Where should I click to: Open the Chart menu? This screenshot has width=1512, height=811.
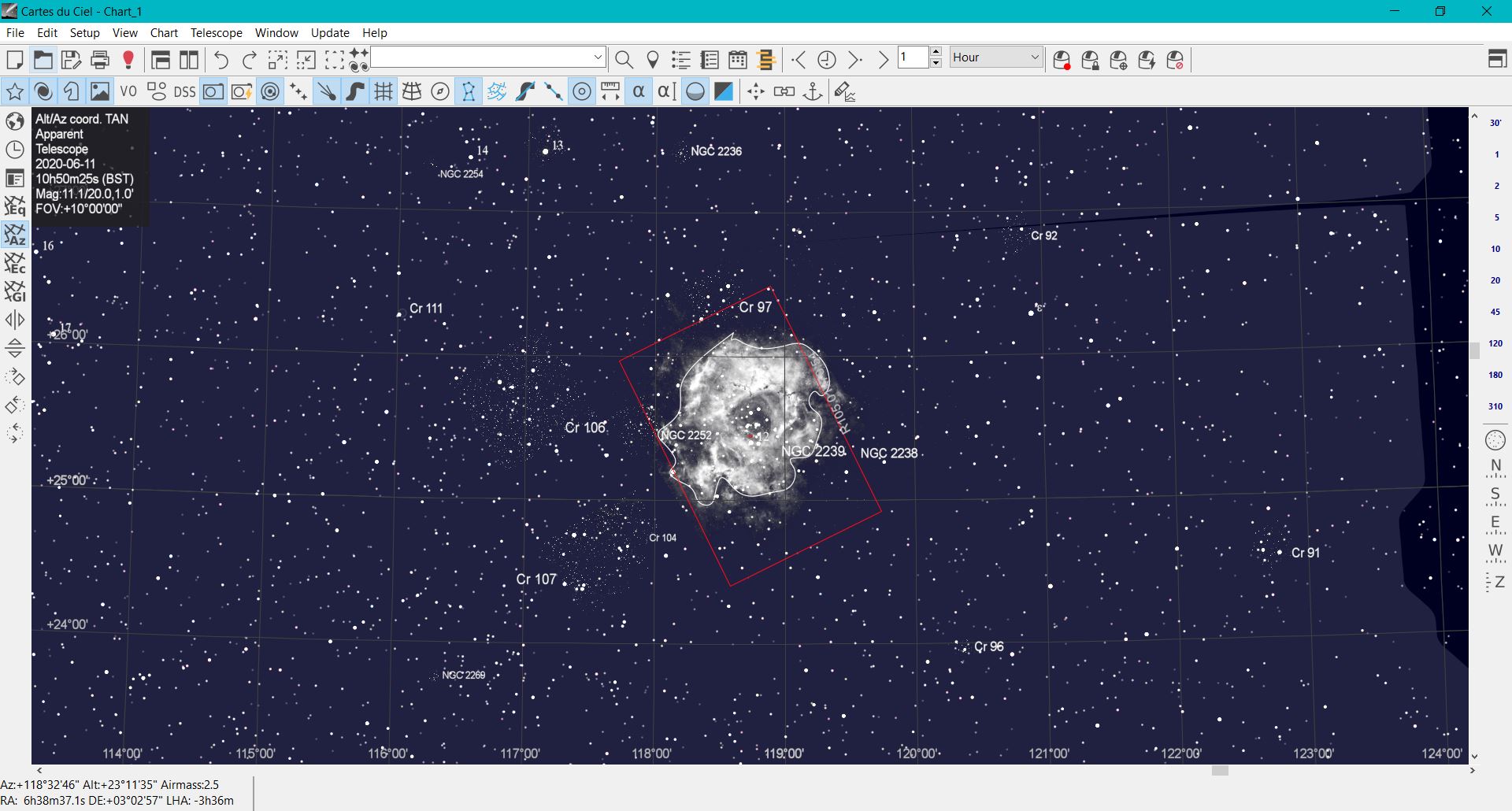164,33
